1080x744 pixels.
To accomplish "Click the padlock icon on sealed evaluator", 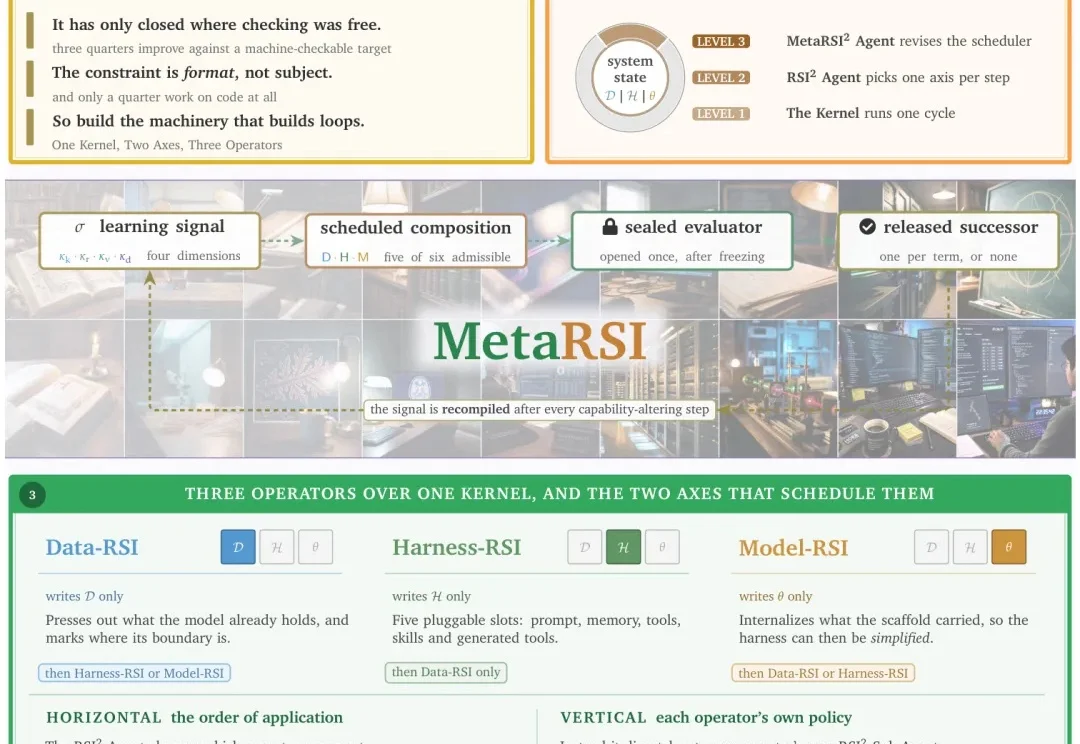I will point(610,227).
